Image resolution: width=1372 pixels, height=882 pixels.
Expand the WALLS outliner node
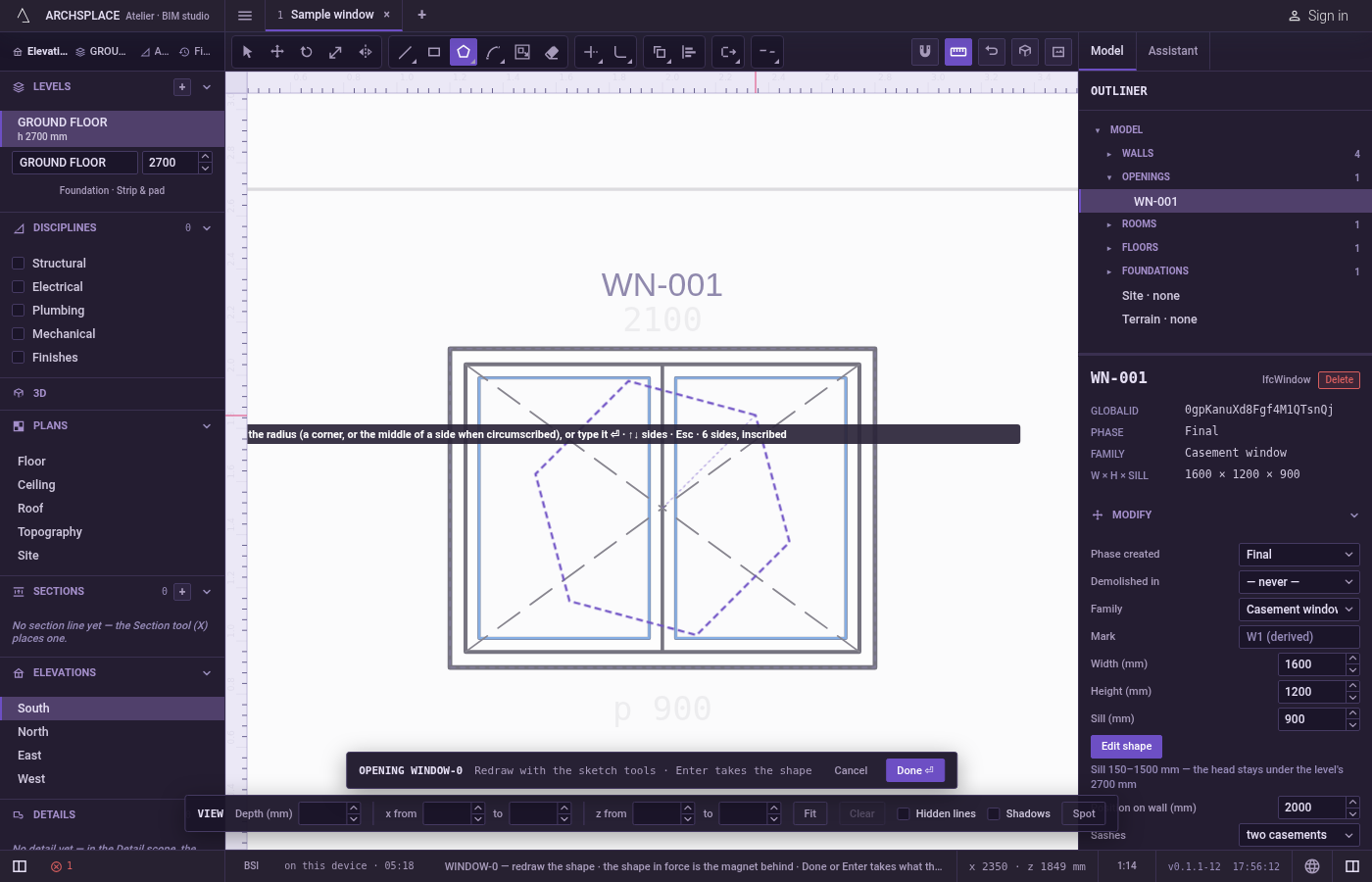click(x=1109, y=154)
